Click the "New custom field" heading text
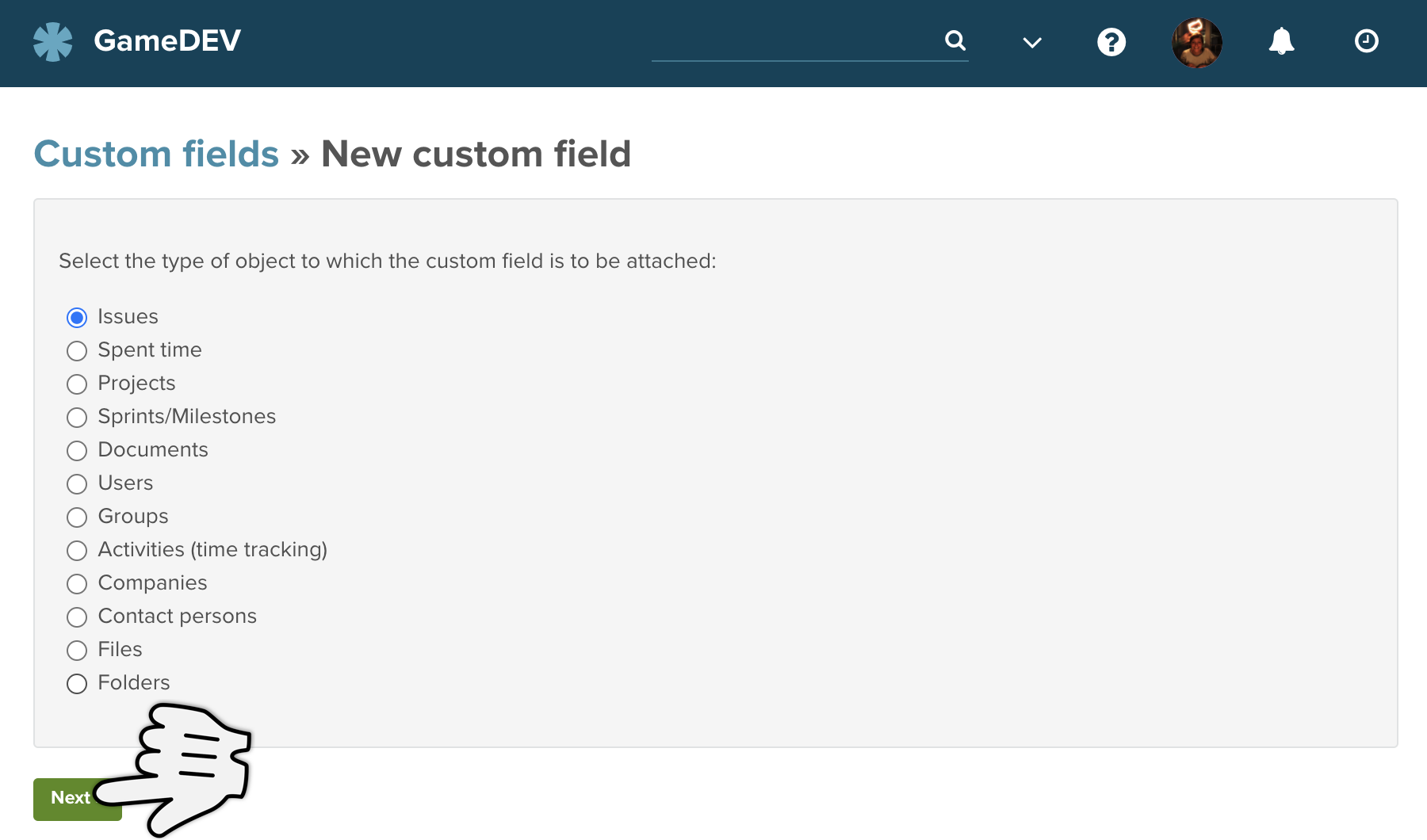The image size is (1427, 840). pyautogui.click(x=476, y=154)
